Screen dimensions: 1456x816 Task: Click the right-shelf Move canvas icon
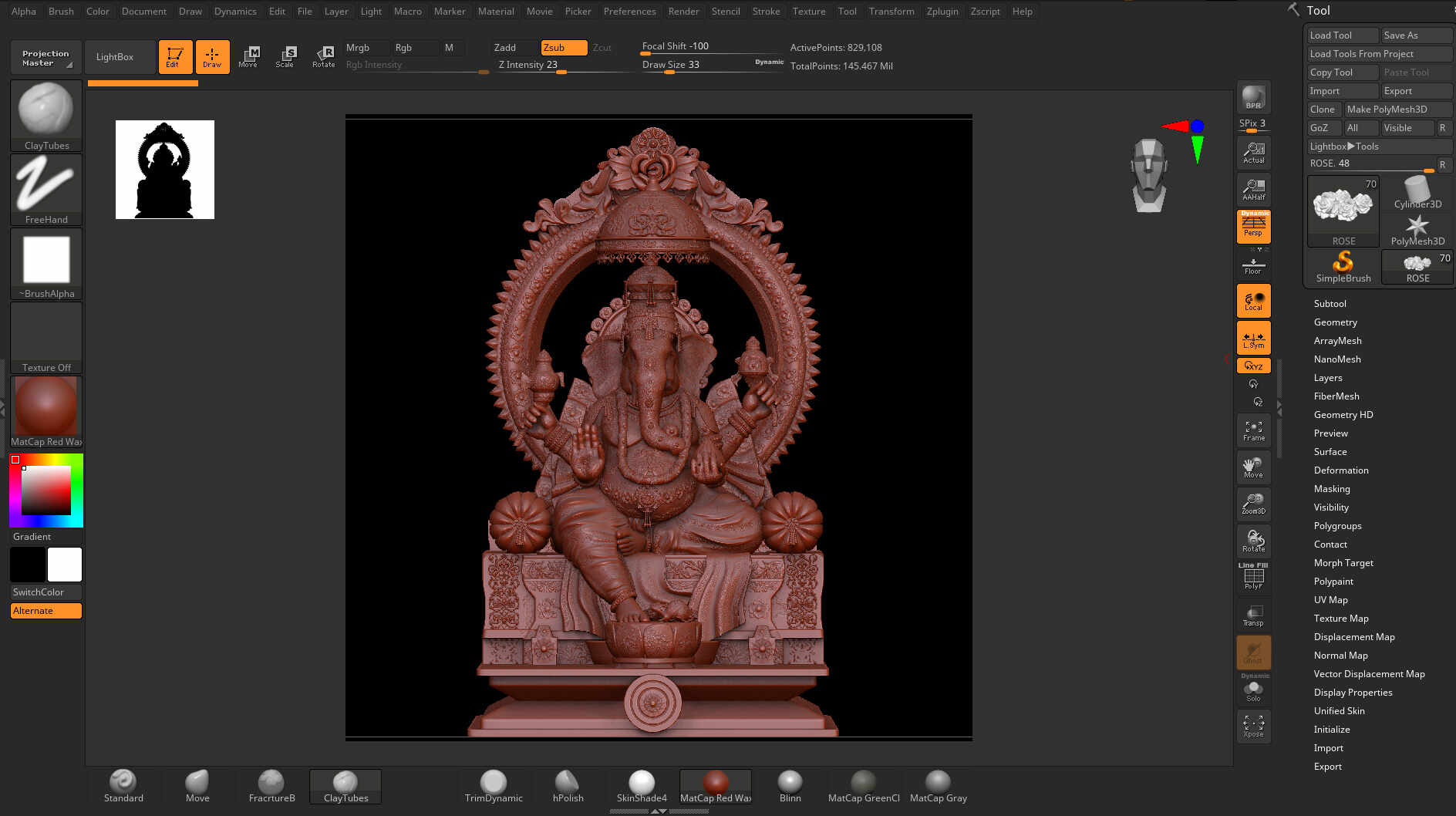pos(1253,467)
